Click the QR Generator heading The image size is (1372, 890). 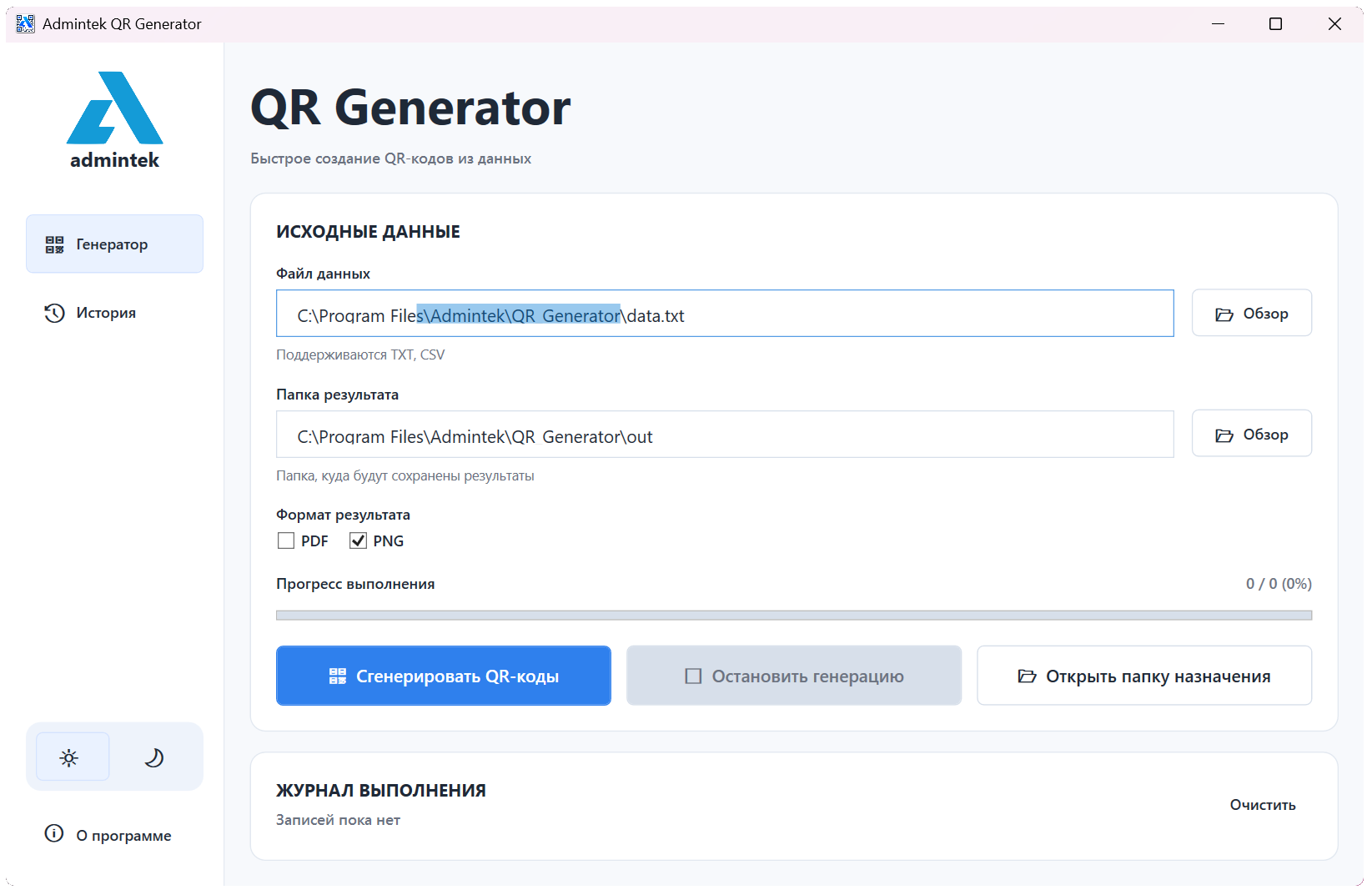click(410, 108)
